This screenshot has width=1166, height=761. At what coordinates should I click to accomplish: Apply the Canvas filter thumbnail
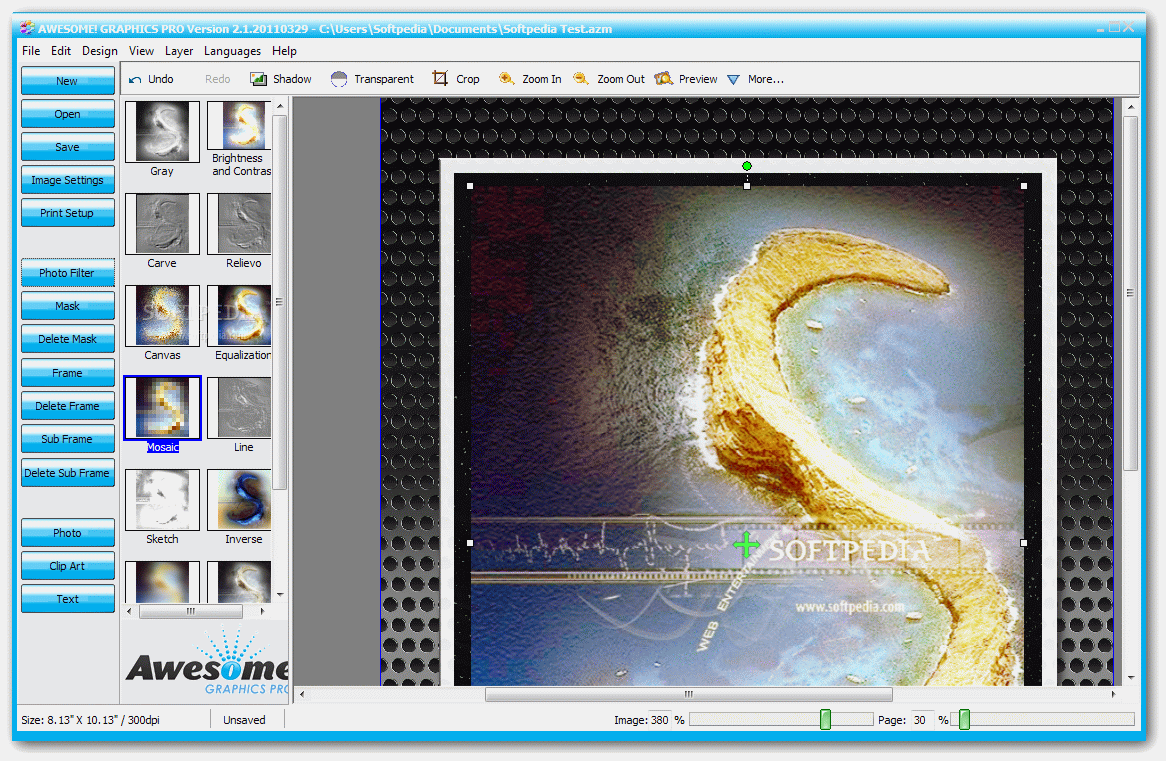162,316
